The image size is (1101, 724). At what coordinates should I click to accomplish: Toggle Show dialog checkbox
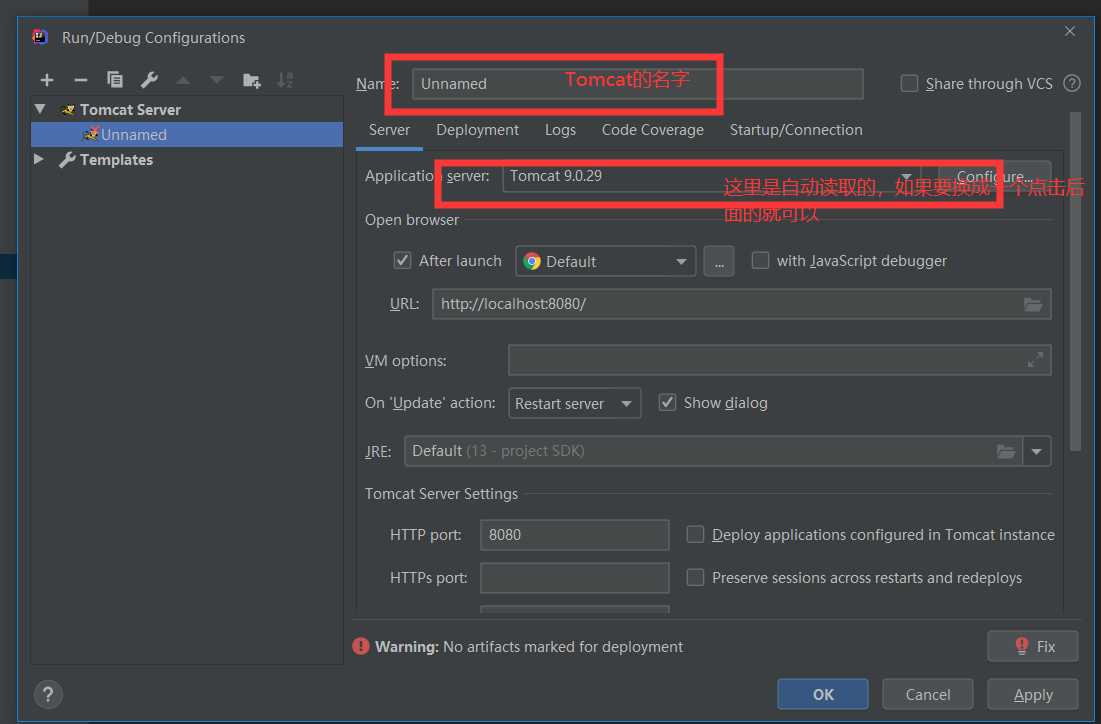(x=667, y=402)
